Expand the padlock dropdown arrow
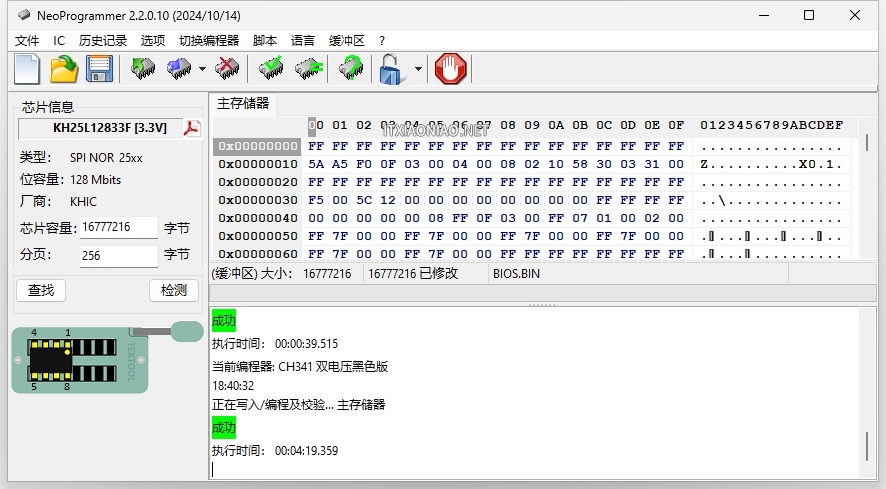886x489 pixels. (x=418, y=70)
